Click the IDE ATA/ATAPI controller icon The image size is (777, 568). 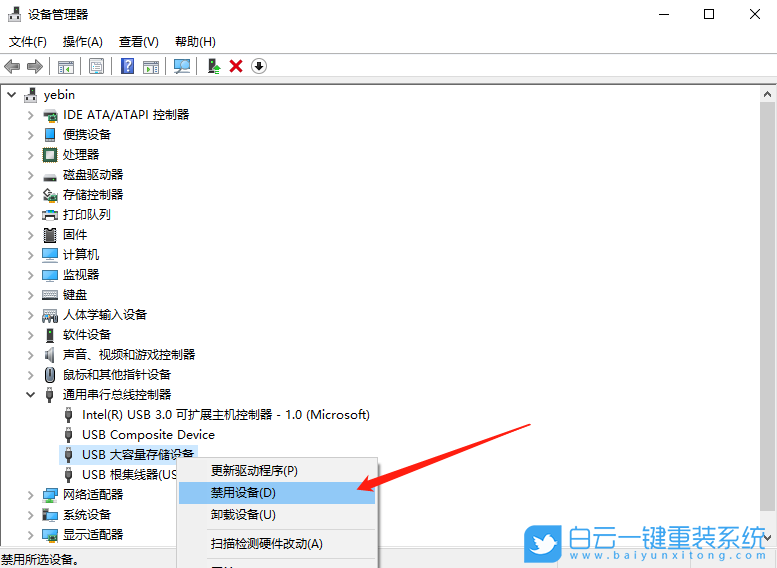click(50, 115)
